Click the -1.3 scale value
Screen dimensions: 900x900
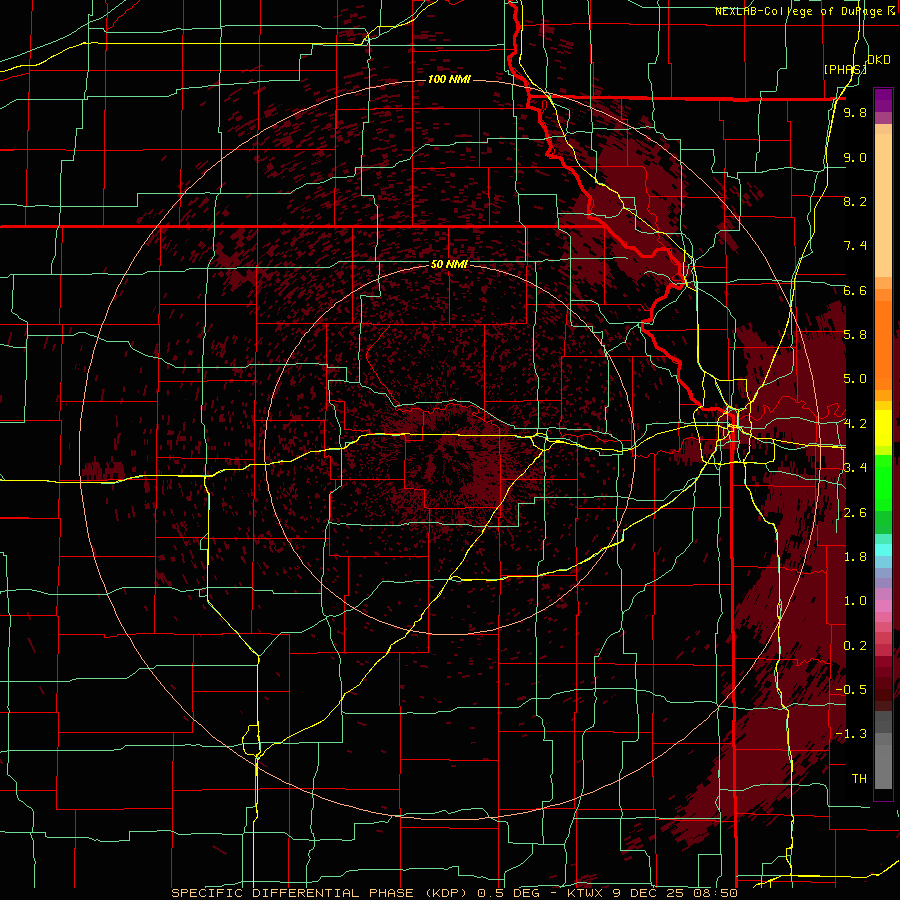click(851, 734)
